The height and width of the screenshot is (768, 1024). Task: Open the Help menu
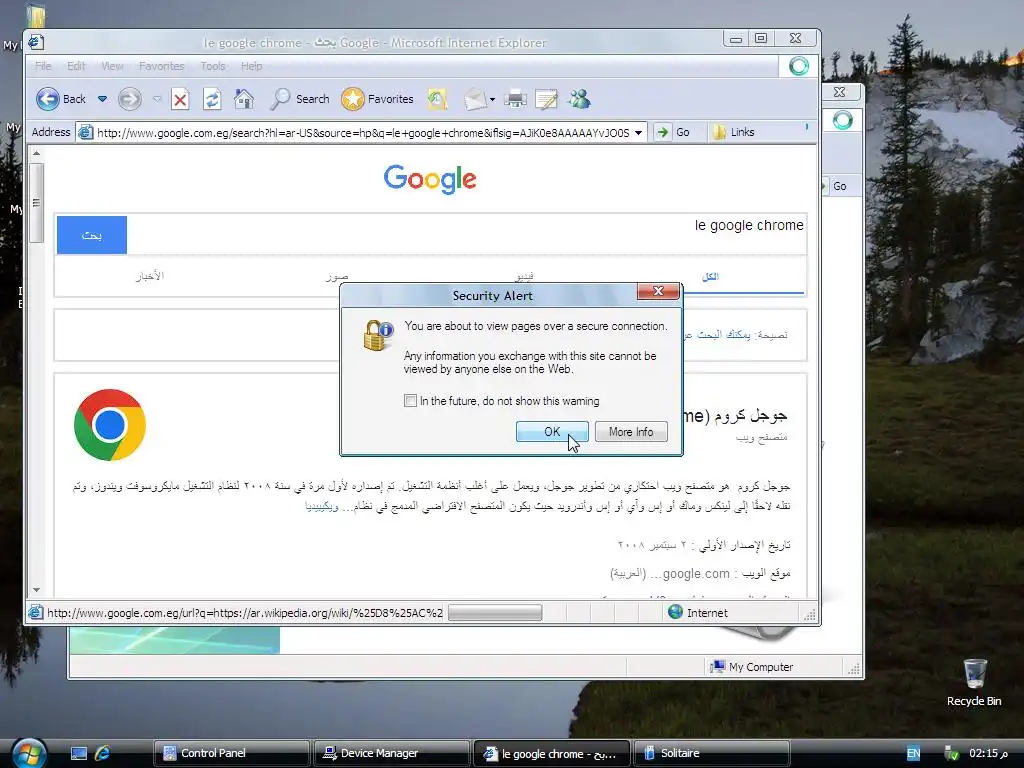click(251, 66)
